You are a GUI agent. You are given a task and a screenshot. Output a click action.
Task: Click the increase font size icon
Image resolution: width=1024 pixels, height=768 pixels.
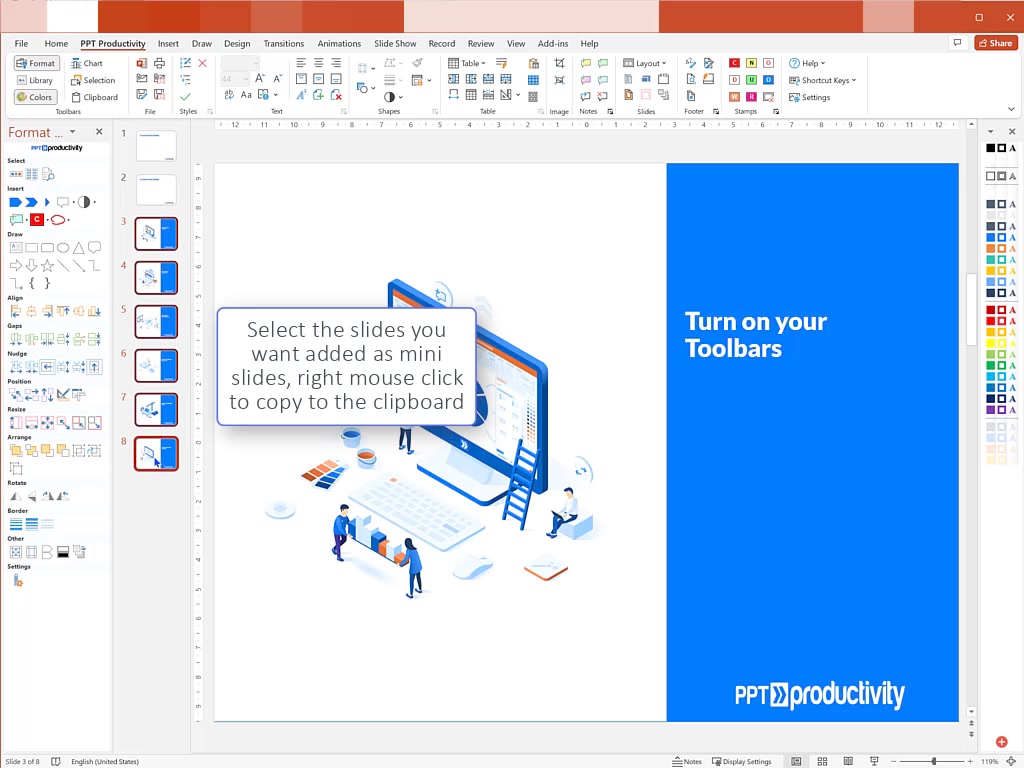260,79
